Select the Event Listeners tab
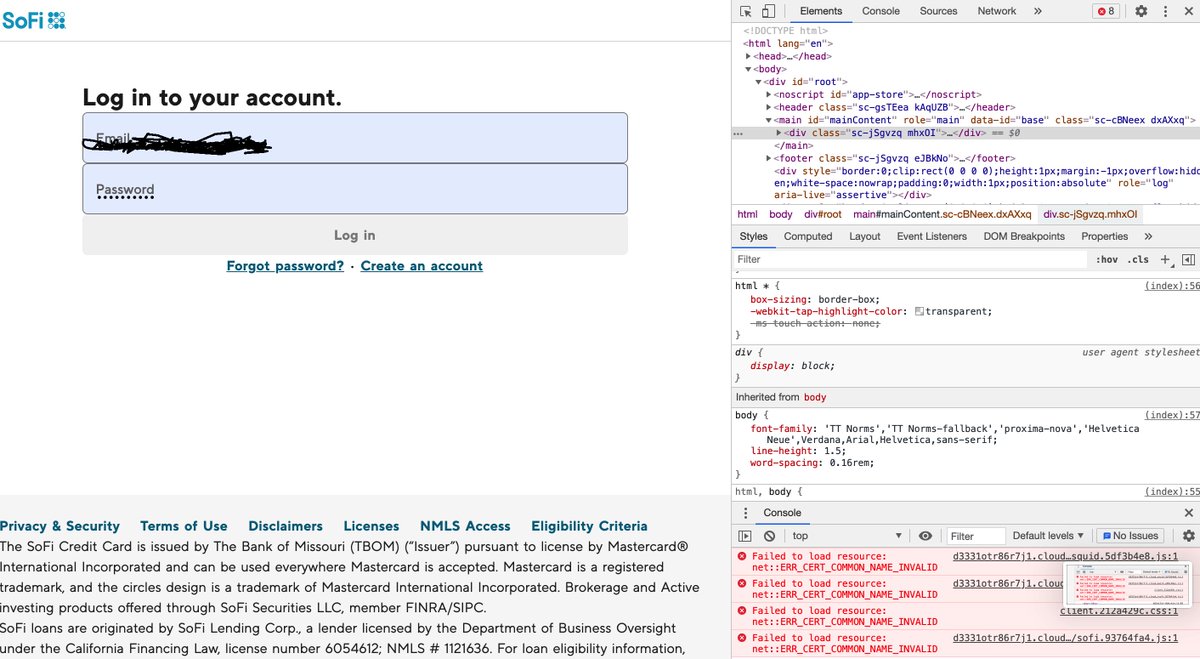 (x=932, y=236)
